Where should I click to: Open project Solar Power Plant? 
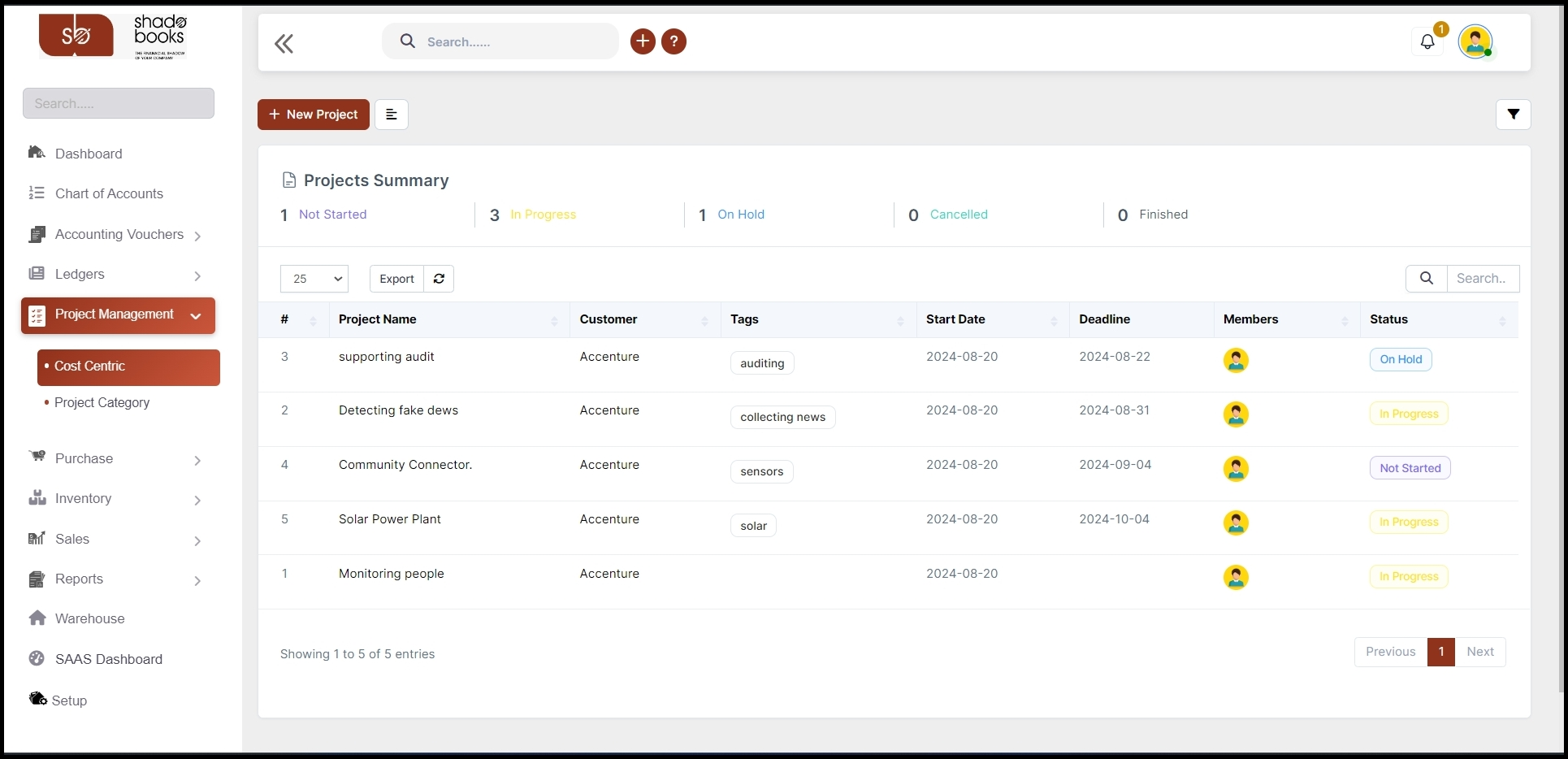click(x=390, y=519)
